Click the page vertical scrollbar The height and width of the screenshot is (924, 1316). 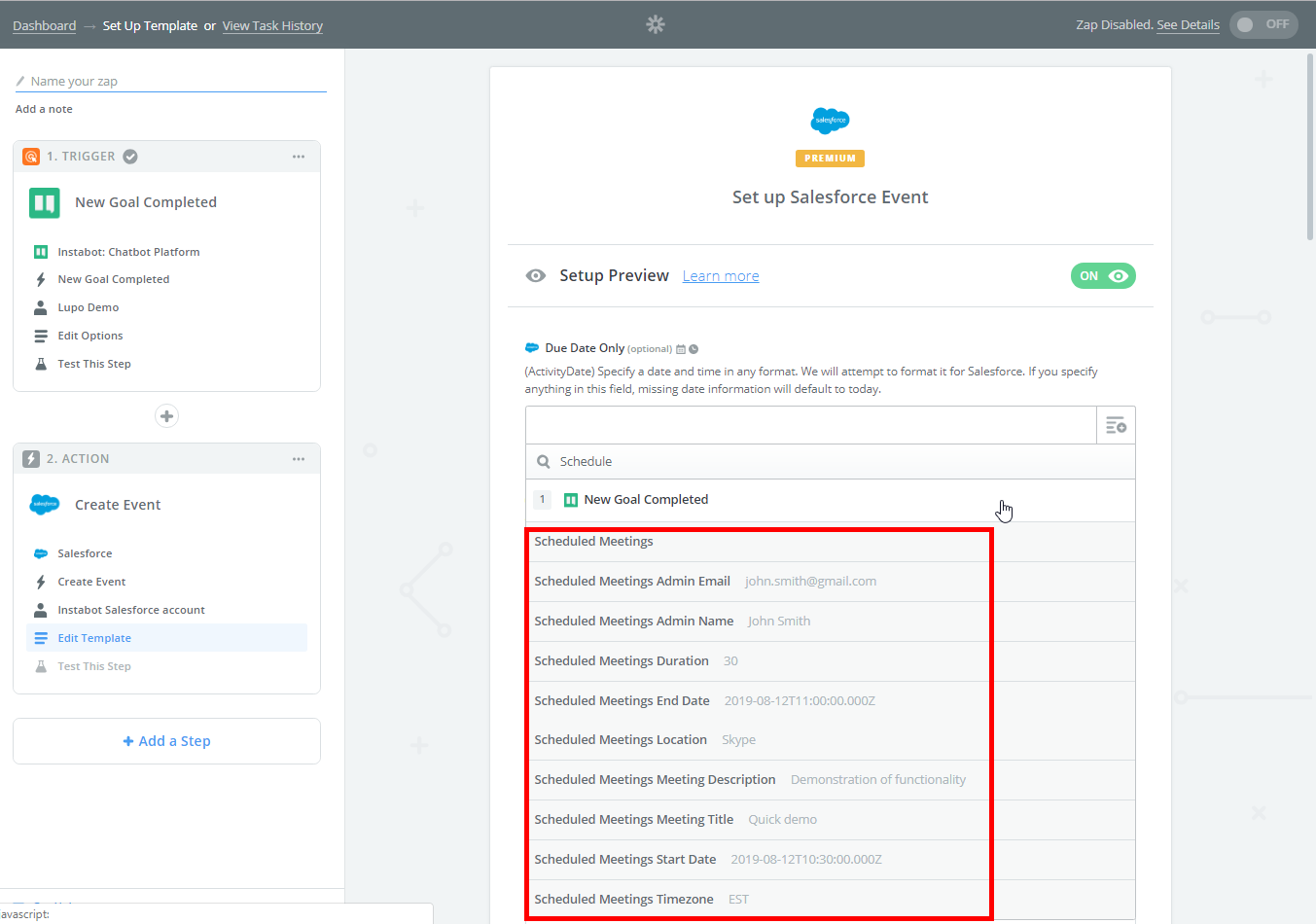tap(1310, 146)
